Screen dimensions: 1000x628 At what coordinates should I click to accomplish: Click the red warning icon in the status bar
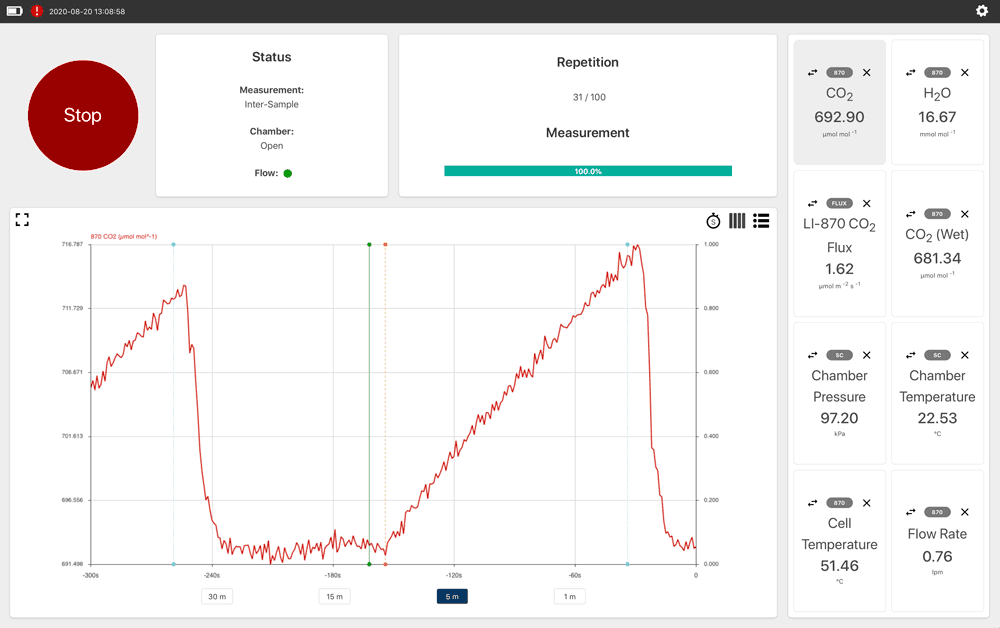coord(36,11)
